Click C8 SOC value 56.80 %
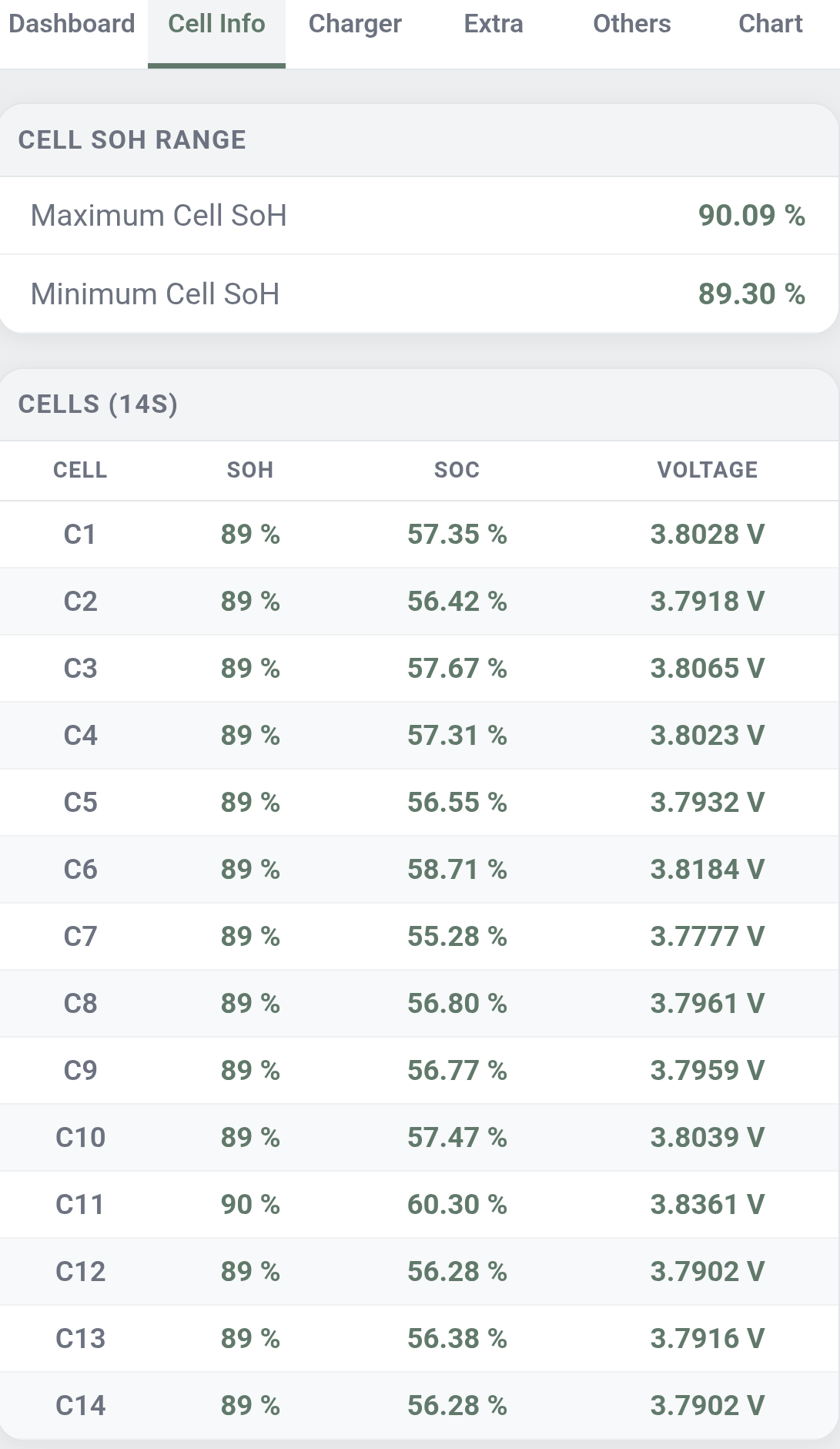This screenshot has width=840, height=1449. (x=457, y=1004)
